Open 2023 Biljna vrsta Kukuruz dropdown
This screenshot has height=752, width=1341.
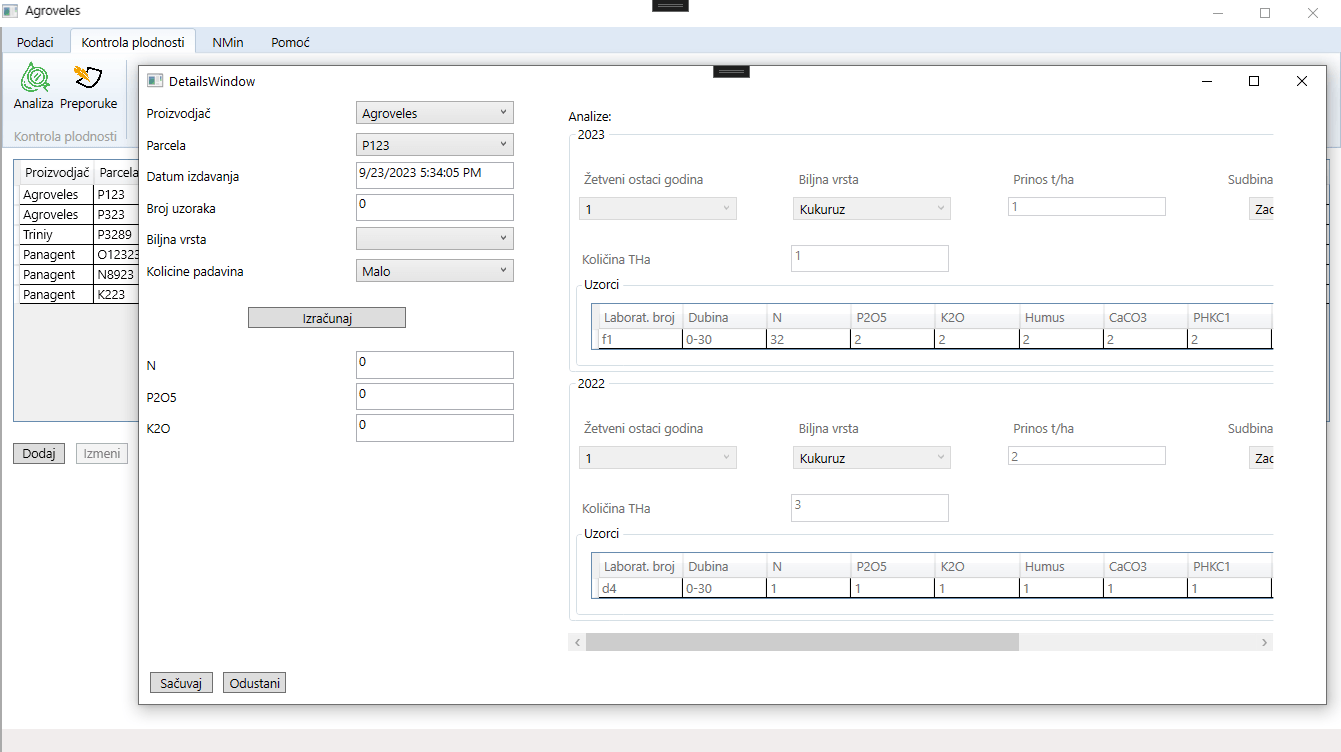[x=872, y=209]
